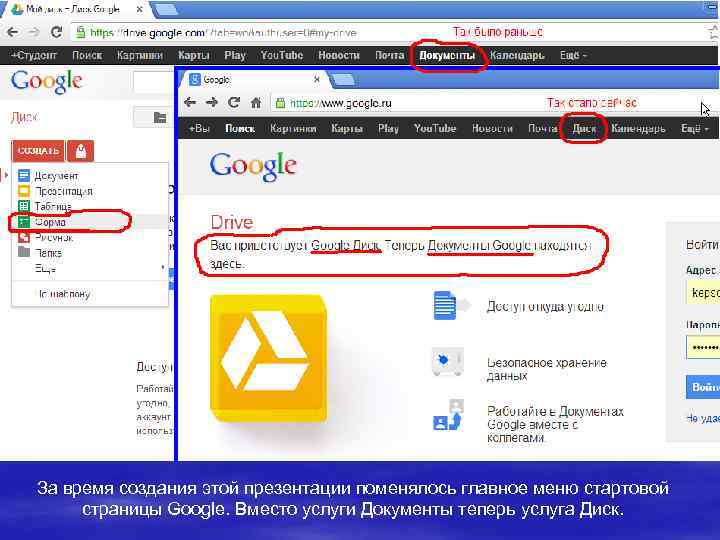The image size is (720, 540).
Task: Click the blue Документ icon in create menu
Action: click(23, 175)
